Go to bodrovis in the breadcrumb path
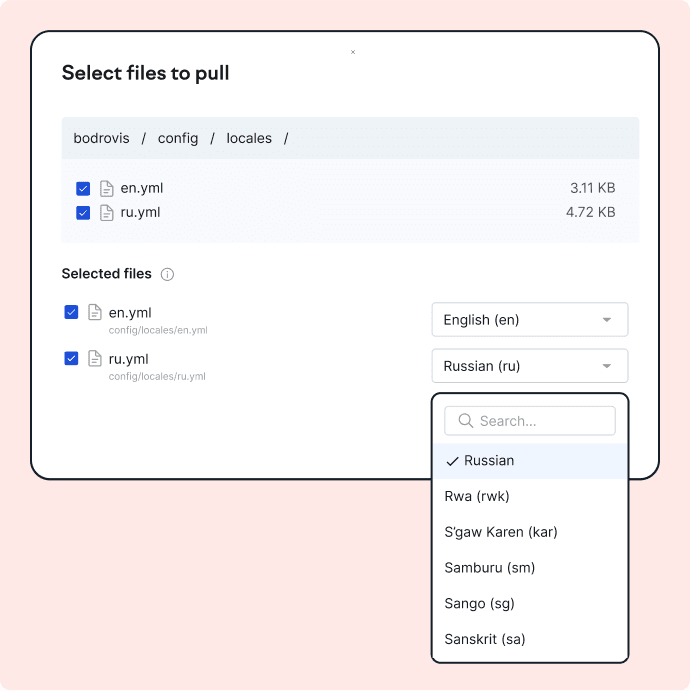 click(x=101, y=138)
